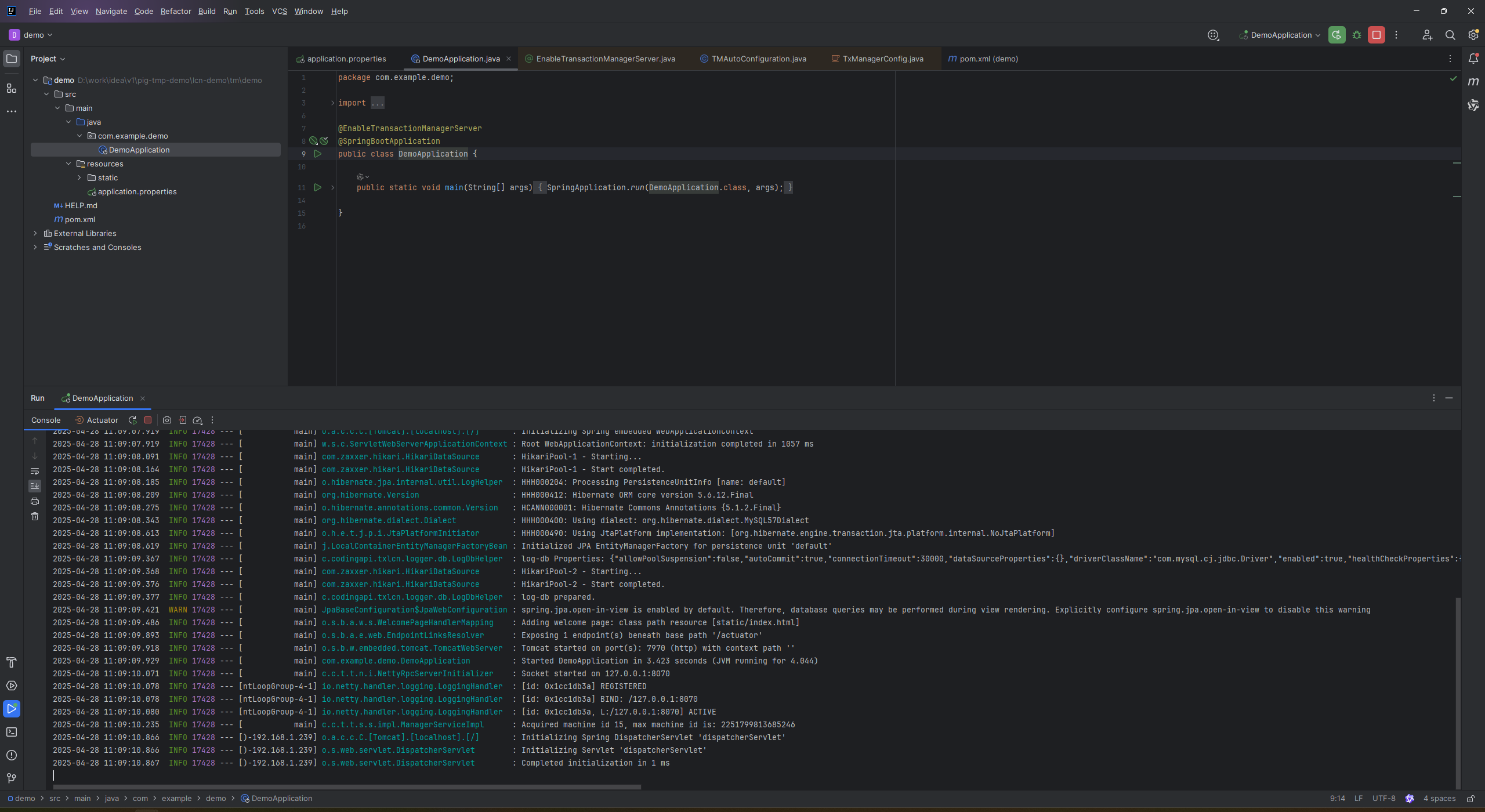Switch to the TxManagerConfig.java editor tab
The width and height of the screenshot is (1485, 812).
click(x=882, y=59)
